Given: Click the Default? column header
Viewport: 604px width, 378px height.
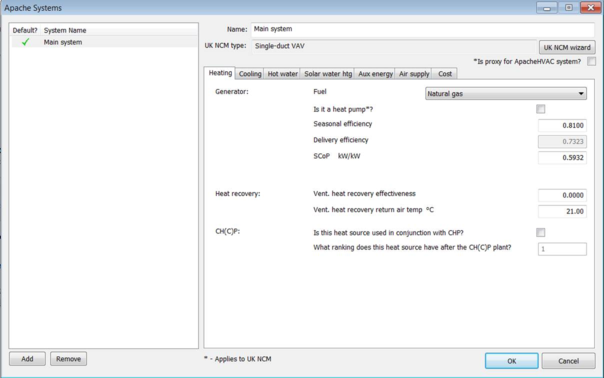Looking at the screenshot, I should [25, 30].
